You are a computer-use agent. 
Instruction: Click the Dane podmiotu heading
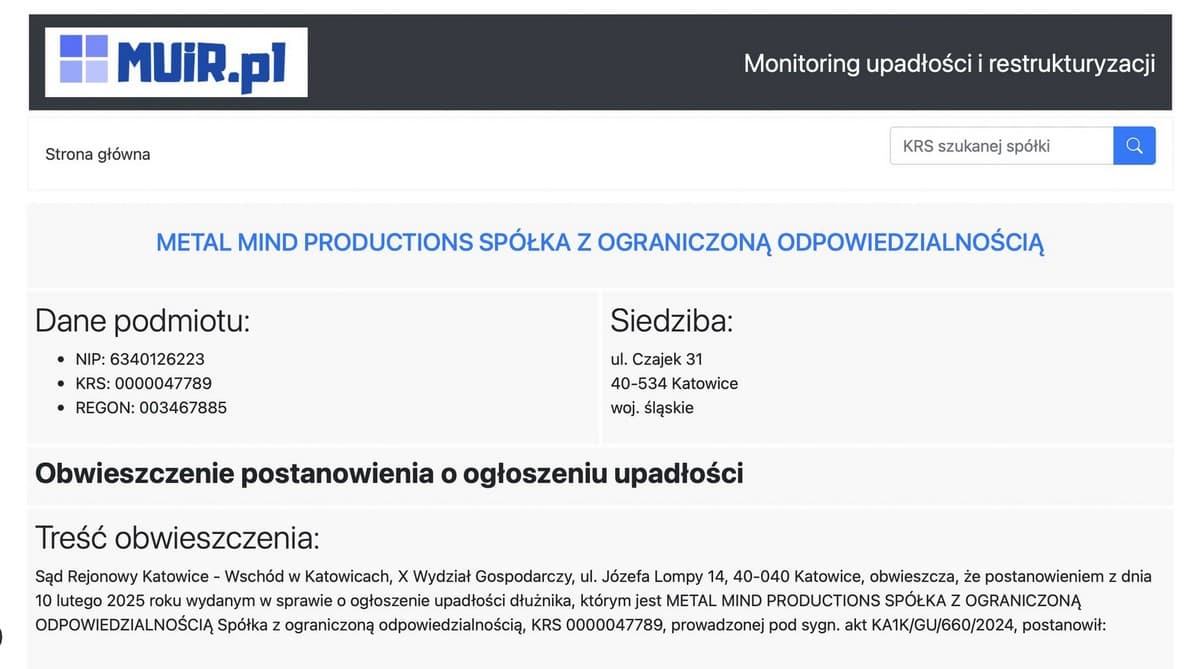[142, 321]
